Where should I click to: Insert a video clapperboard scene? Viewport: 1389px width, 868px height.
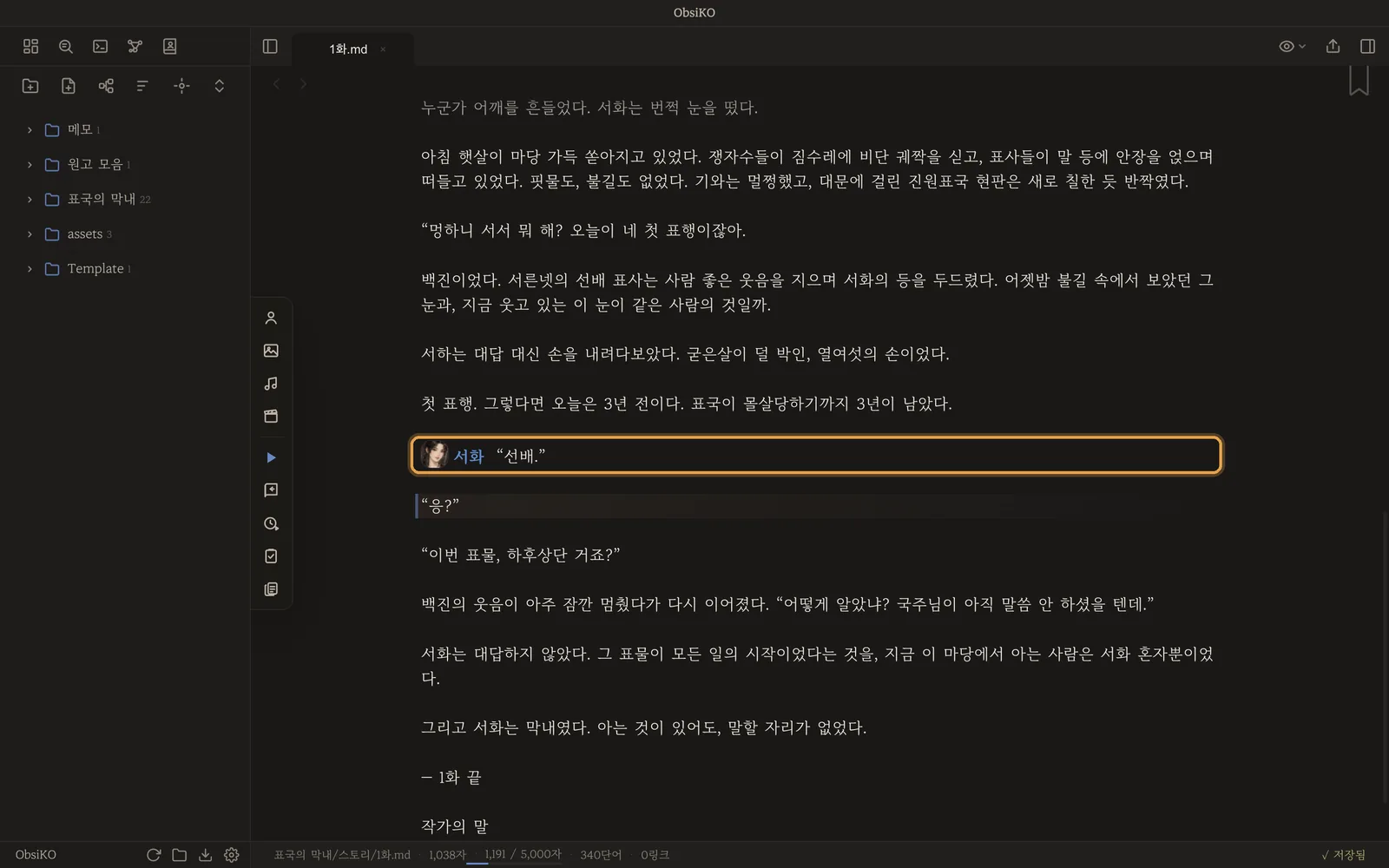(x=271, y=417)
